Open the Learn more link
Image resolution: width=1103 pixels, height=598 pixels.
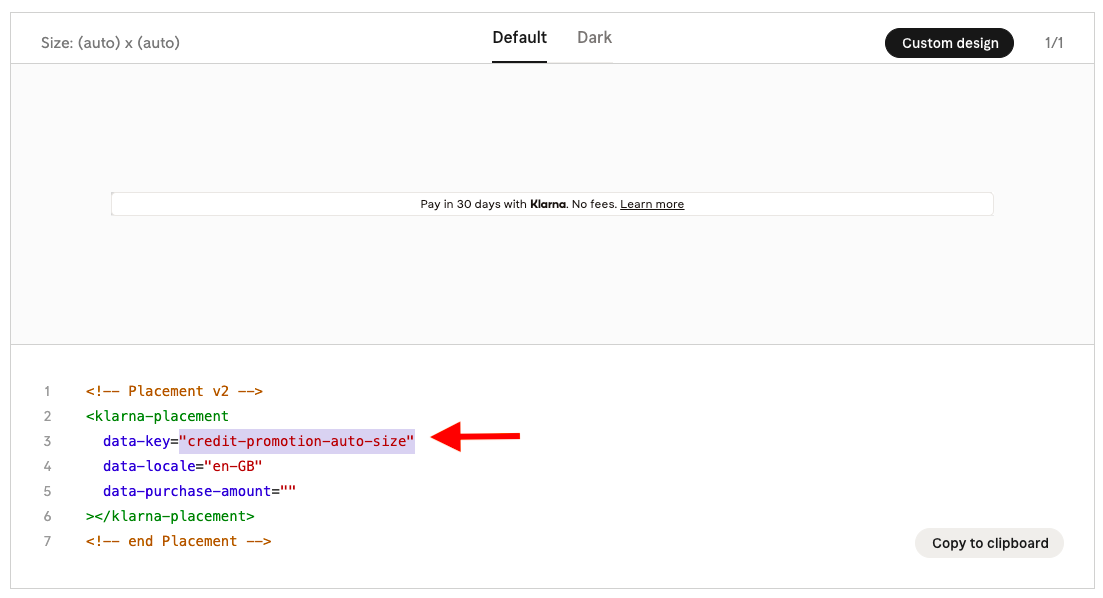click(652, 204)
